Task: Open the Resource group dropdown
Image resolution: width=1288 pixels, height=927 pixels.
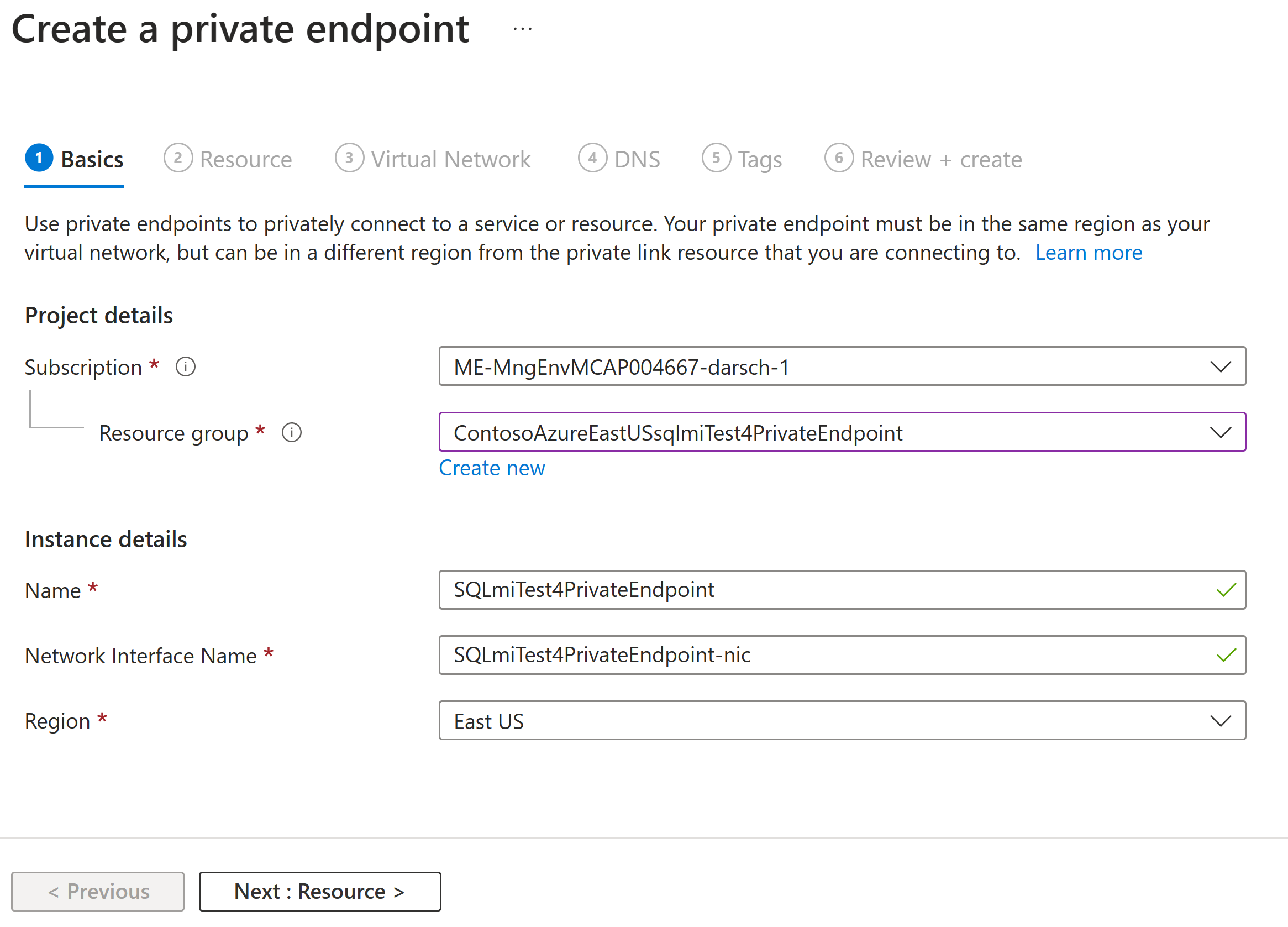Action: 1220,433
